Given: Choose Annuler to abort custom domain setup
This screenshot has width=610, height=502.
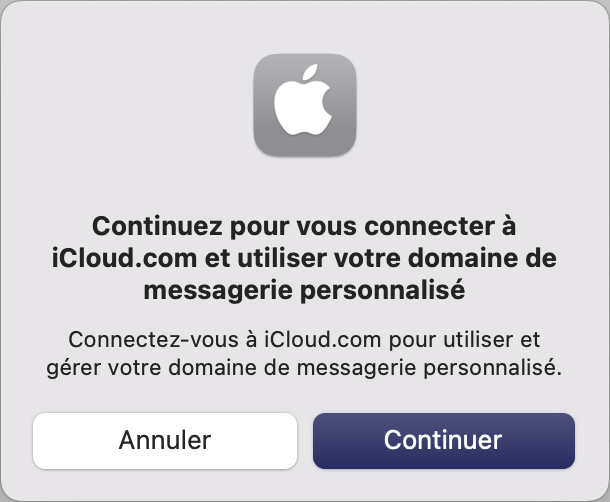Looking at the screenshot, I should tap(165, 441).
